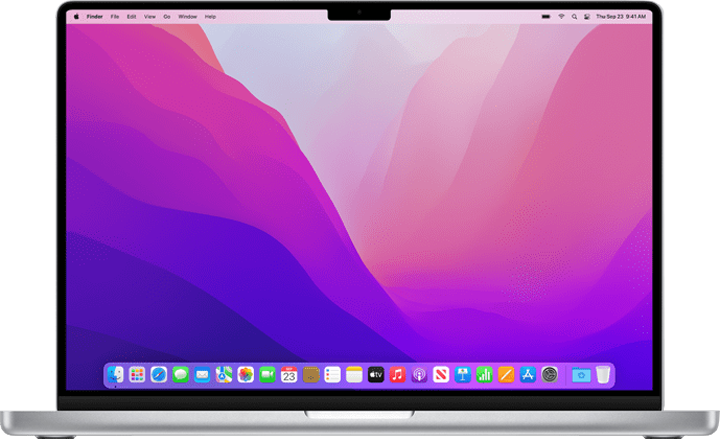
Task: Launch Safari from the dock
Action: (x=158, y=375)
